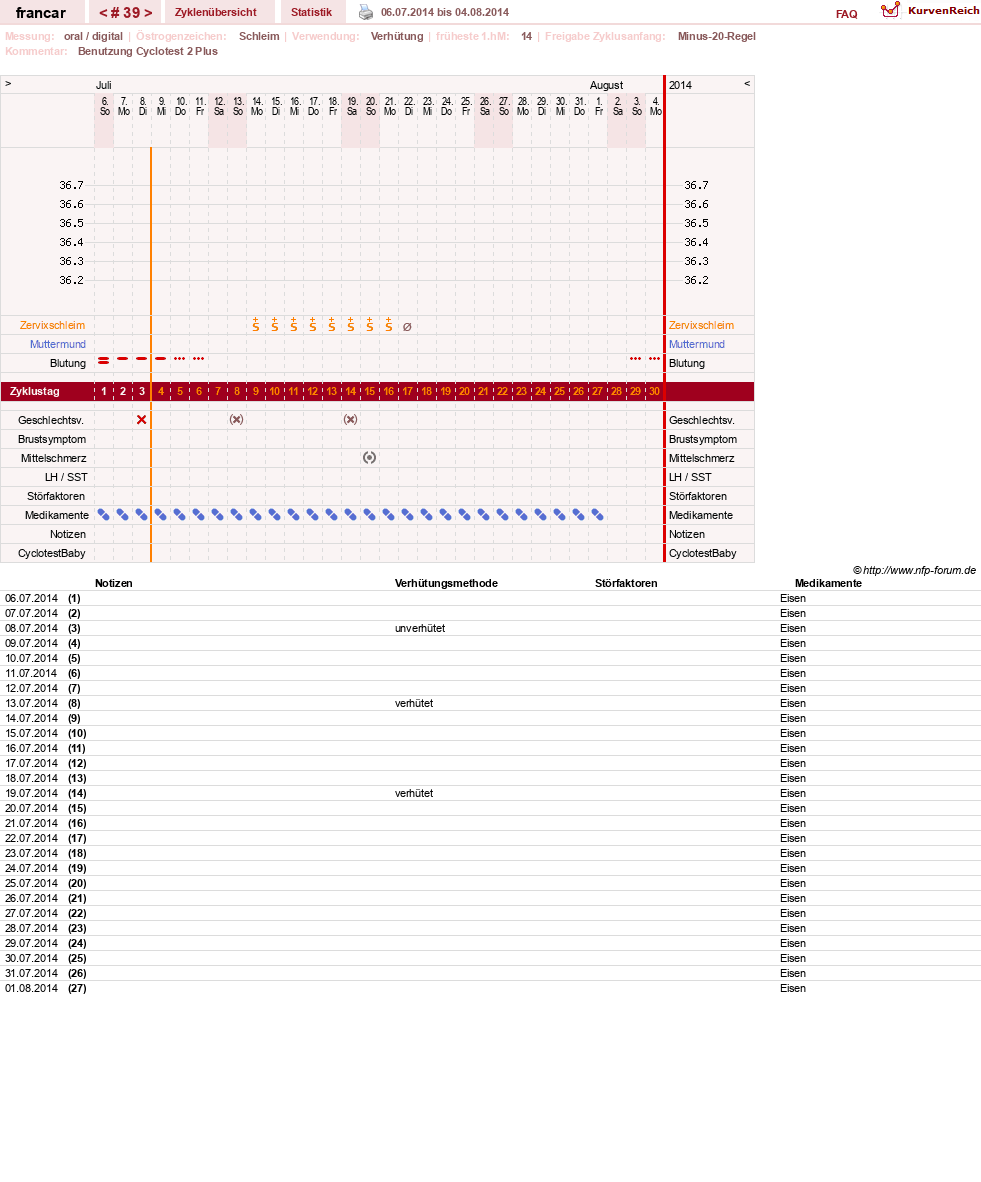This screenshot has width=981, height=1182.
Task: Click medication pill icon on day 1
Action: click(104, 515)
